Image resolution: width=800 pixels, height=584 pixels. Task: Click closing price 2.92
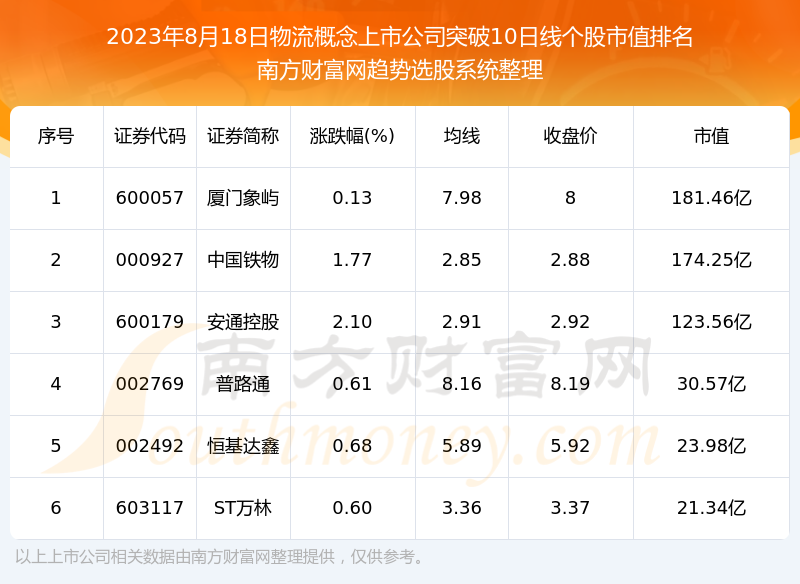click(x=570, y=322)
